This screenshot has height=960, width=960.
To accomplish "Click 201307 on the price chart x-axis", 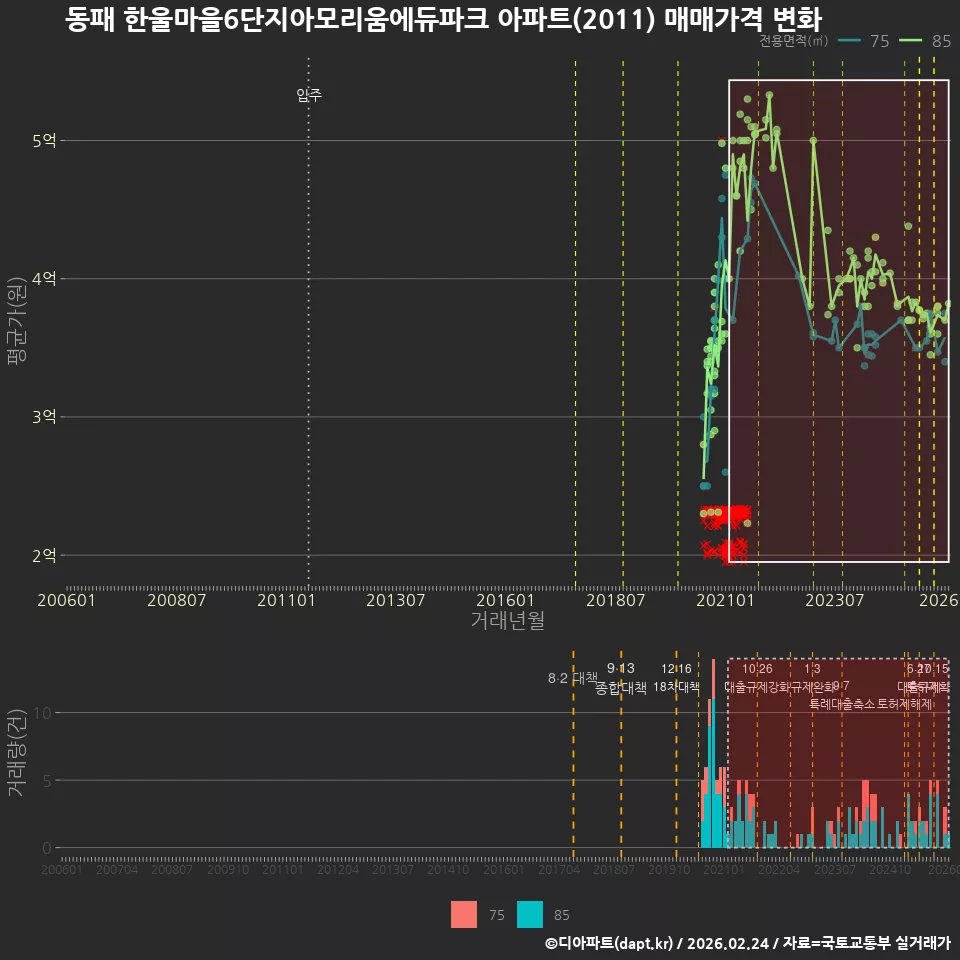I will pos(396,600).
